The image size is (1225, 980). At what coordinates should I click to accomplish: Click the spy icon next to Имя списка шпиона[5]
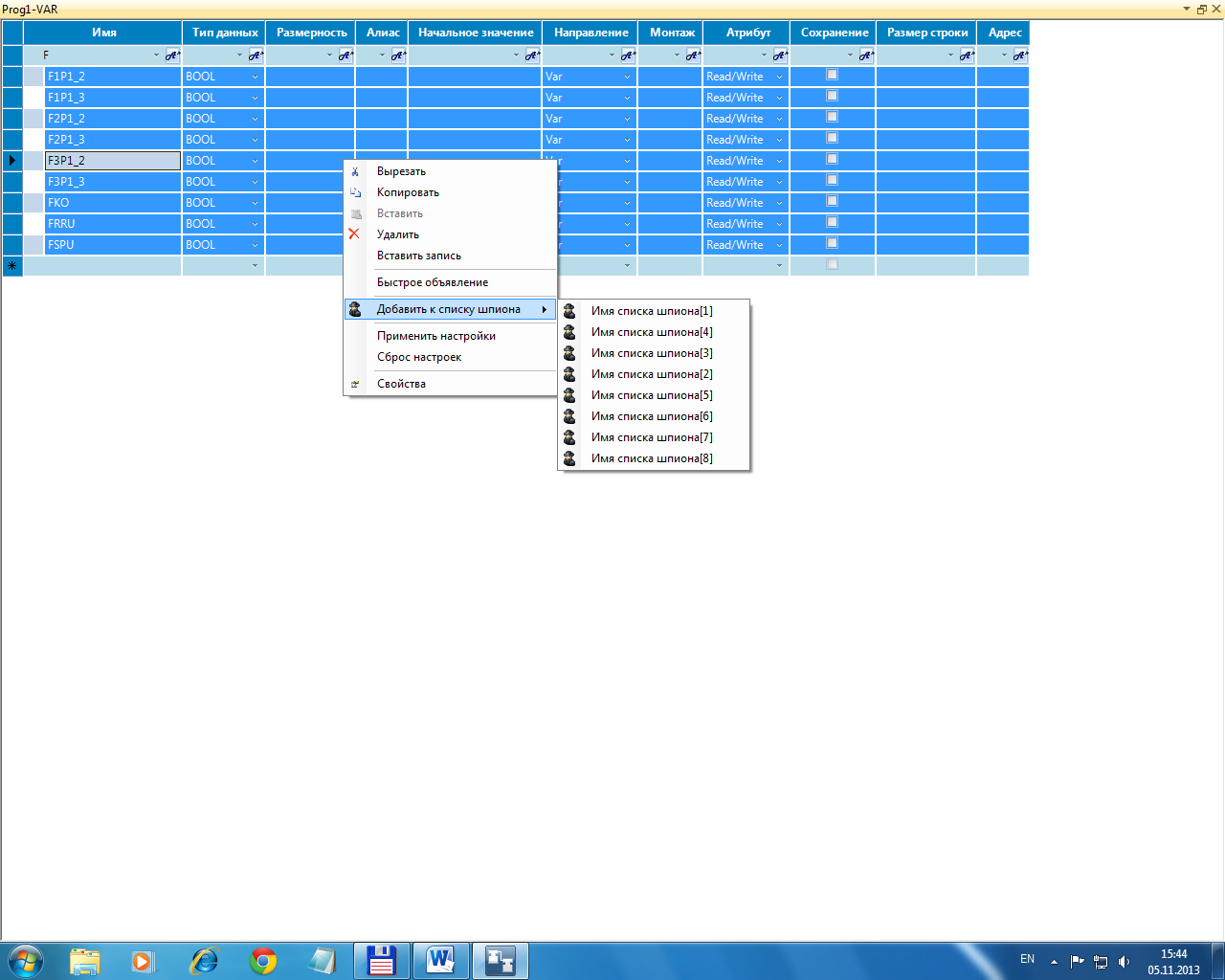coord(569,394)
